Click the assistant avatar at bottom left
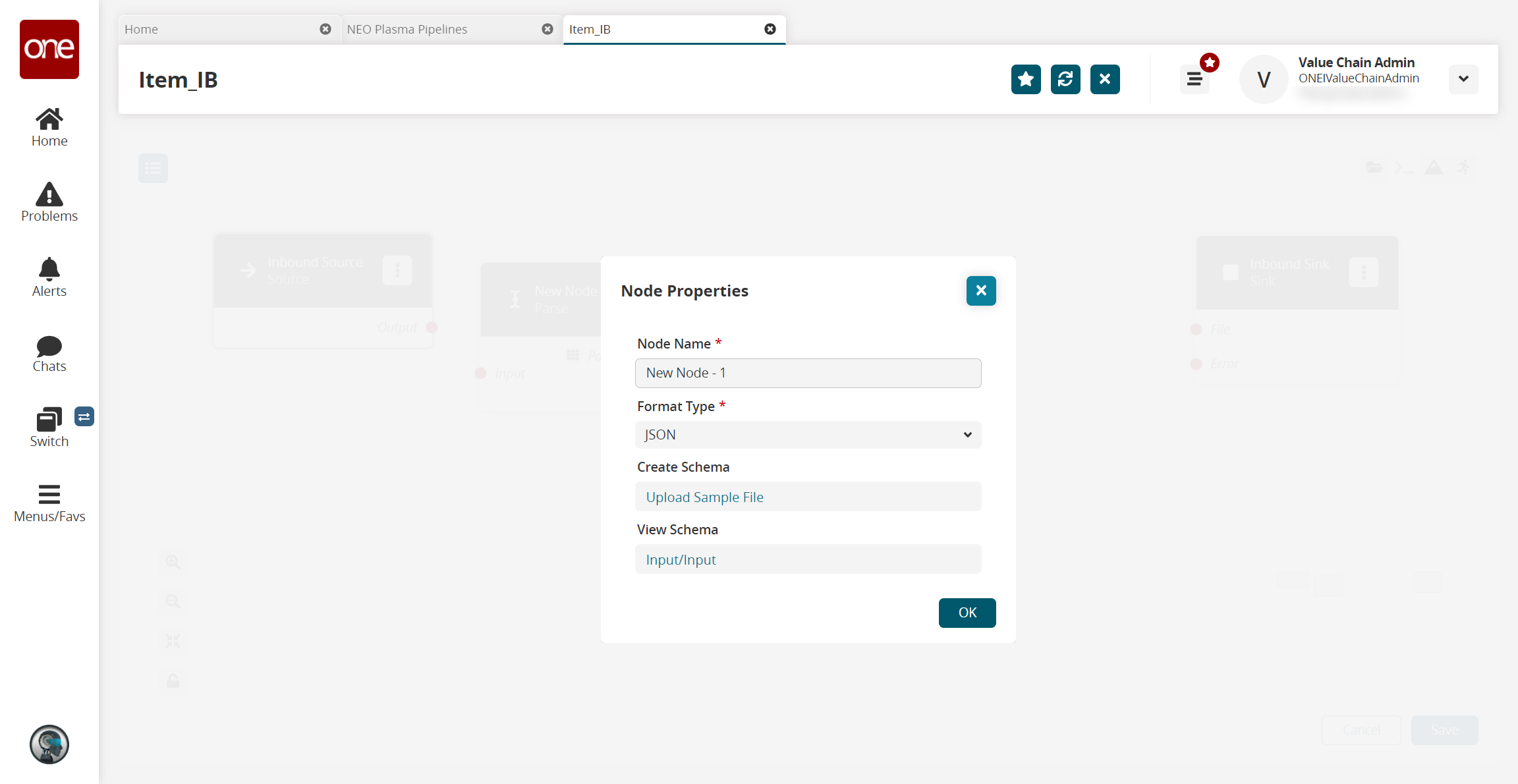This screenshot has width=1518, height=784. (49, 744)
